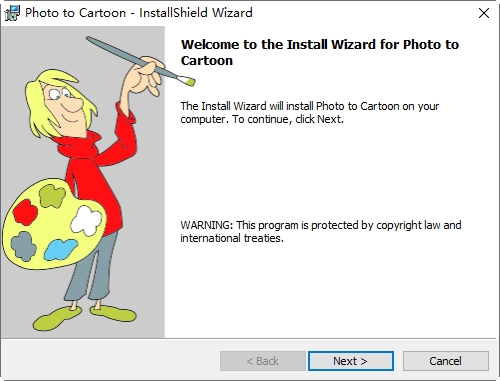This screenshot has width=500, height=381.
Task: Click the copyright WARNING text
Action: click(321, 231)
